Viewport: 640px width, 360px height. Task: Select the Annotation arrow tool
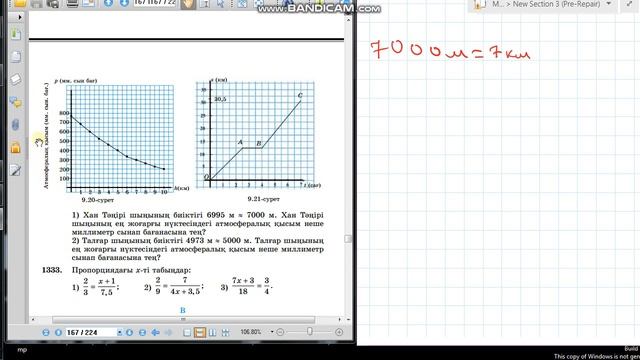point(220,4)
